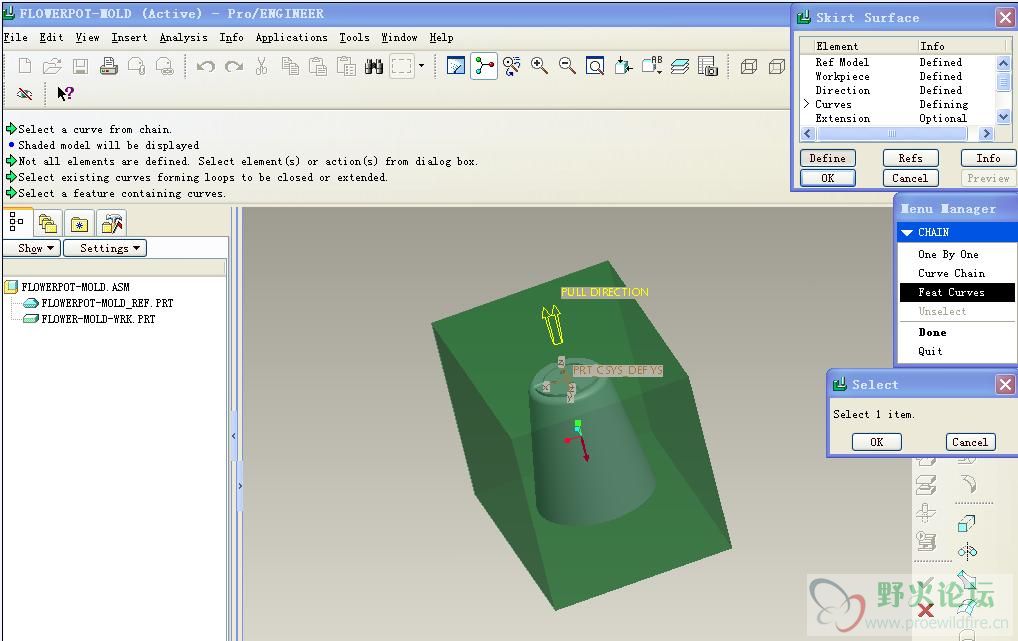The width and height of the screenshot is (1018, 641).
Task: Click the View Manager icon
Action: coord(708,66)
